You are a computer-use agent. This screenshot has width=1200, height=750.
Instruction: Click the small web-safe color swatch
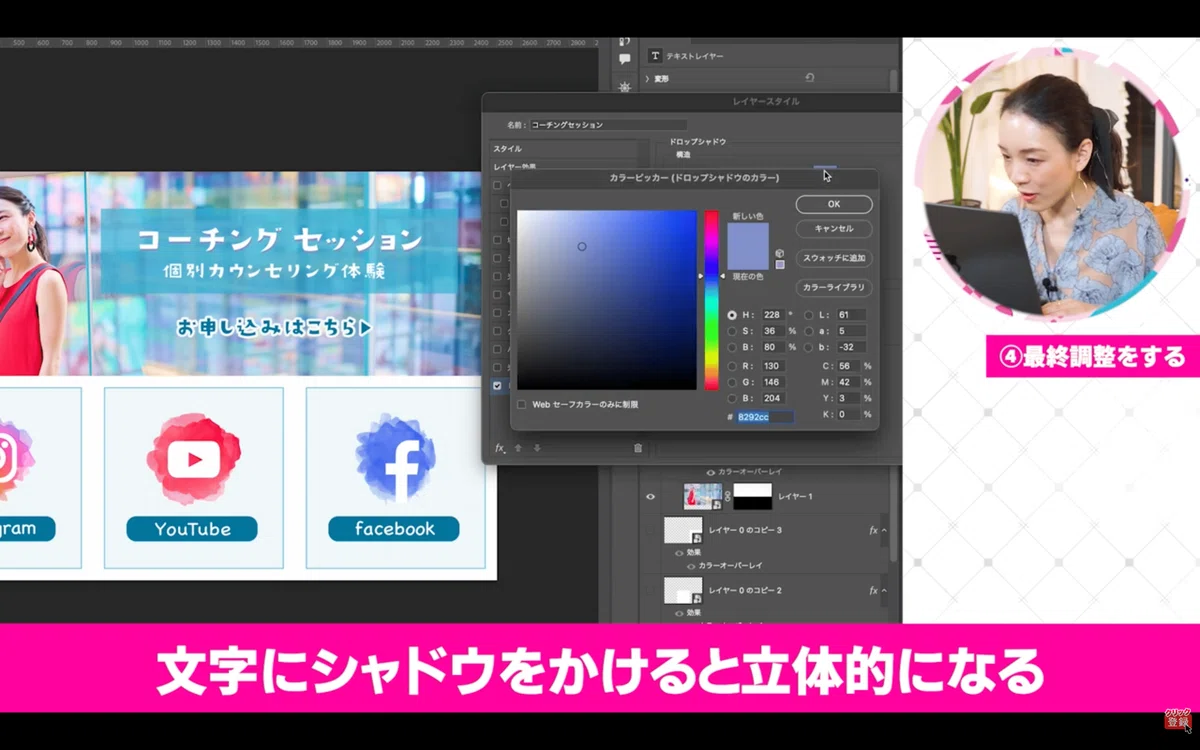coord(780,265)
